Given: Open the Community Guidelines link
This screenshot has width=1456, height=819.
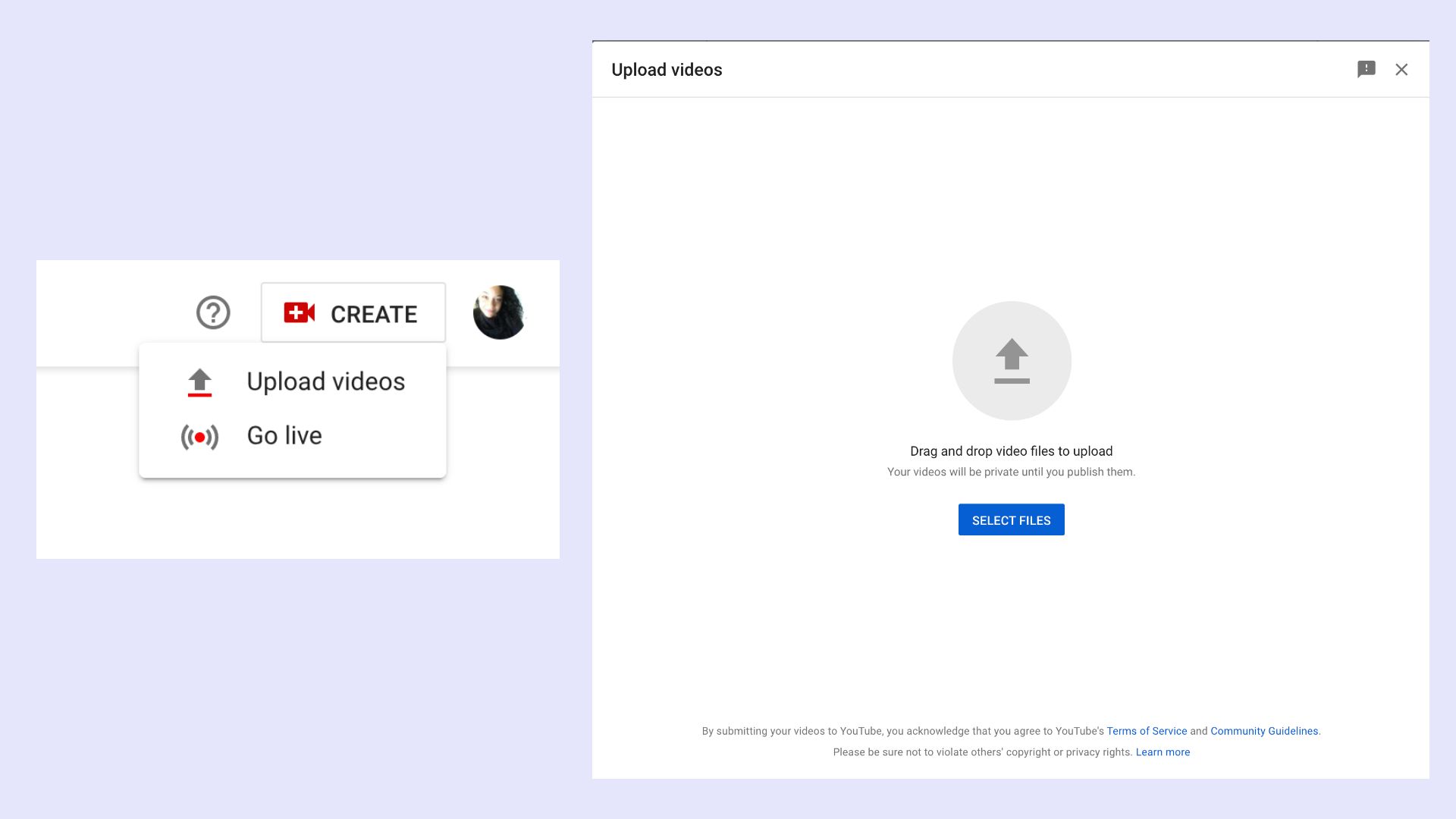Looking at the screenshot, I should [x=1263, y=731].
